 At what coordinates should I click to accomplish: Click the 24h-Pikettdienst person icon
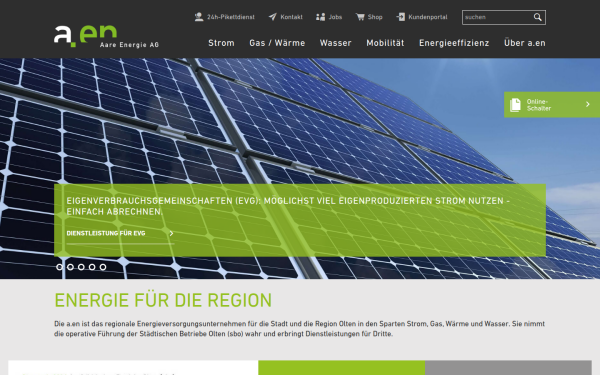[199, 17]
